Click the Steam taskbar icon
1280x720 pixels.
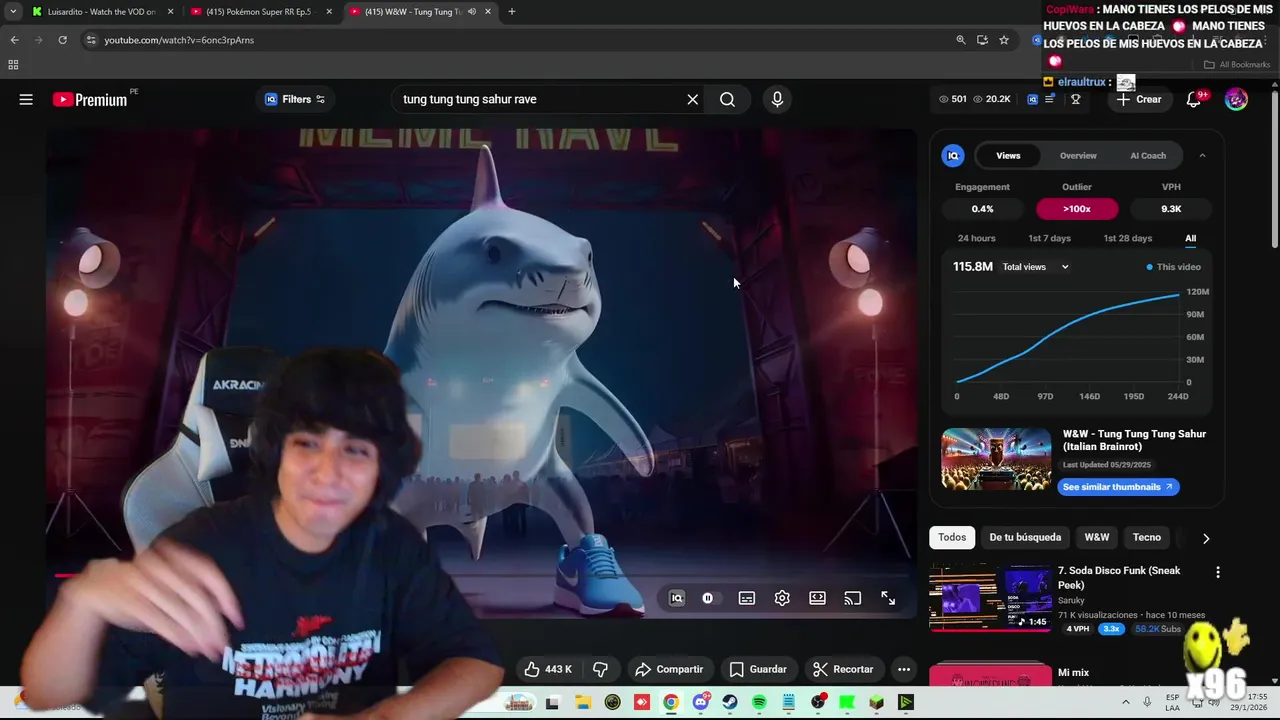click(x=730, y=703)
